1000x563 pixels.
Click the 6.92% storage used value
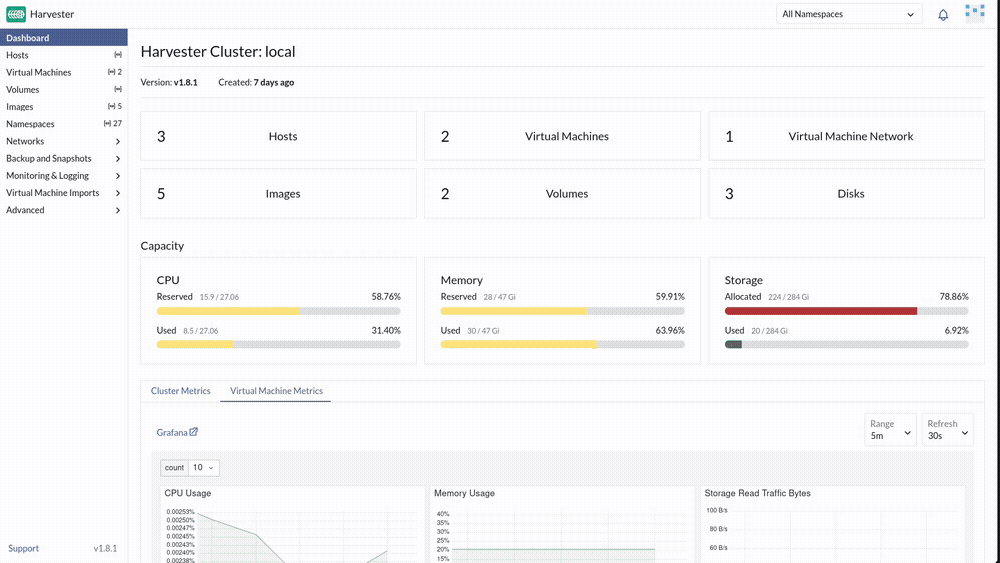957,330
